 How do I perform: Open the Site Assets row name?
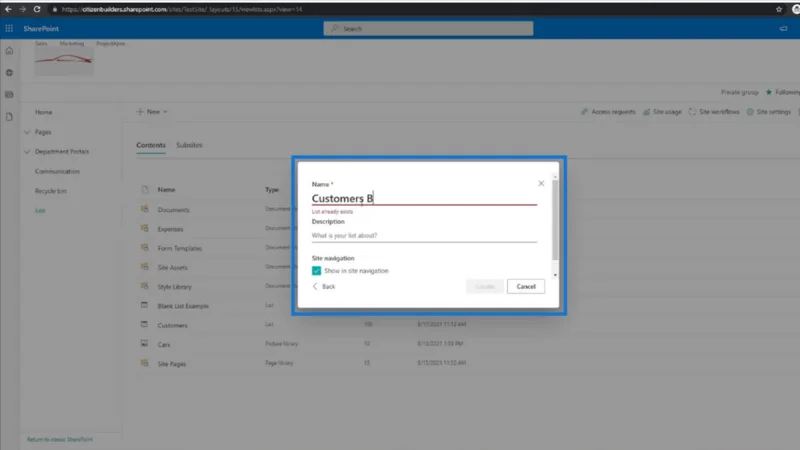pos(172,267)
